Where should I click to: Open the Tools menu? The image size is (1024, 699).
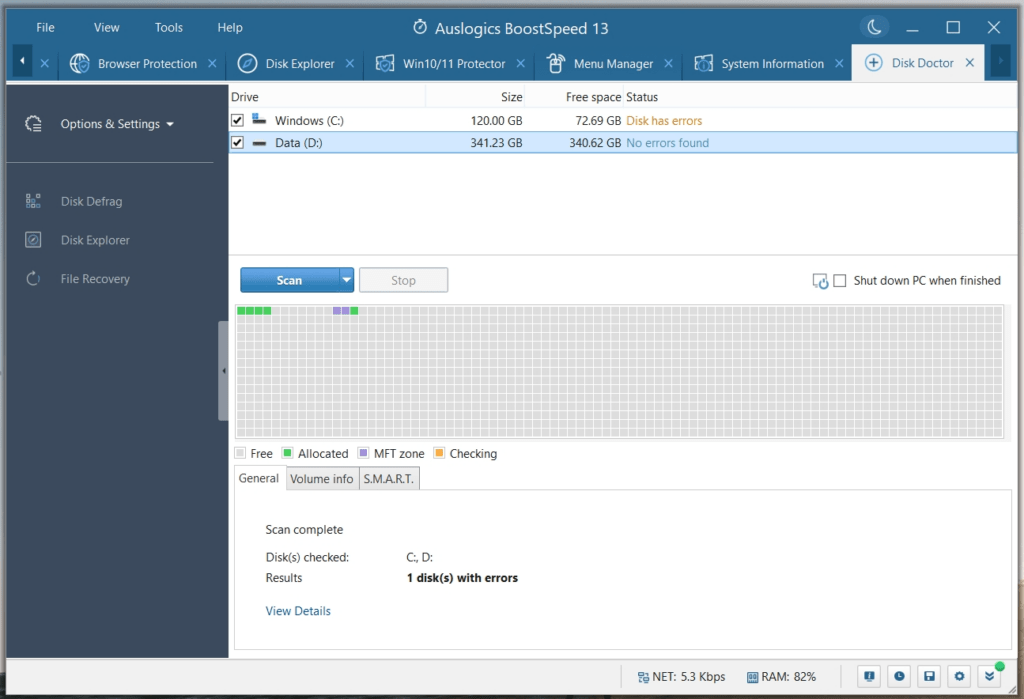click(x=168, y=27)
